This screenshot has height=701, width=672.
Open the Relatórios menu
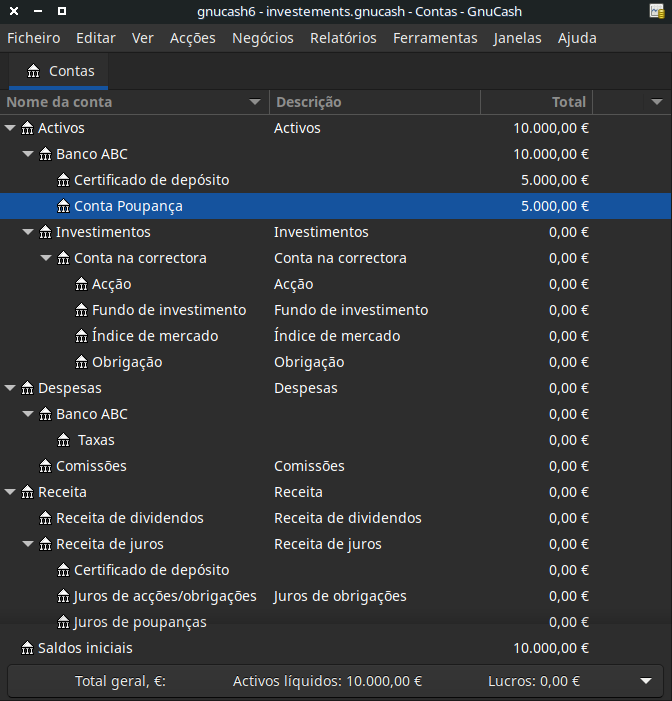343,38
